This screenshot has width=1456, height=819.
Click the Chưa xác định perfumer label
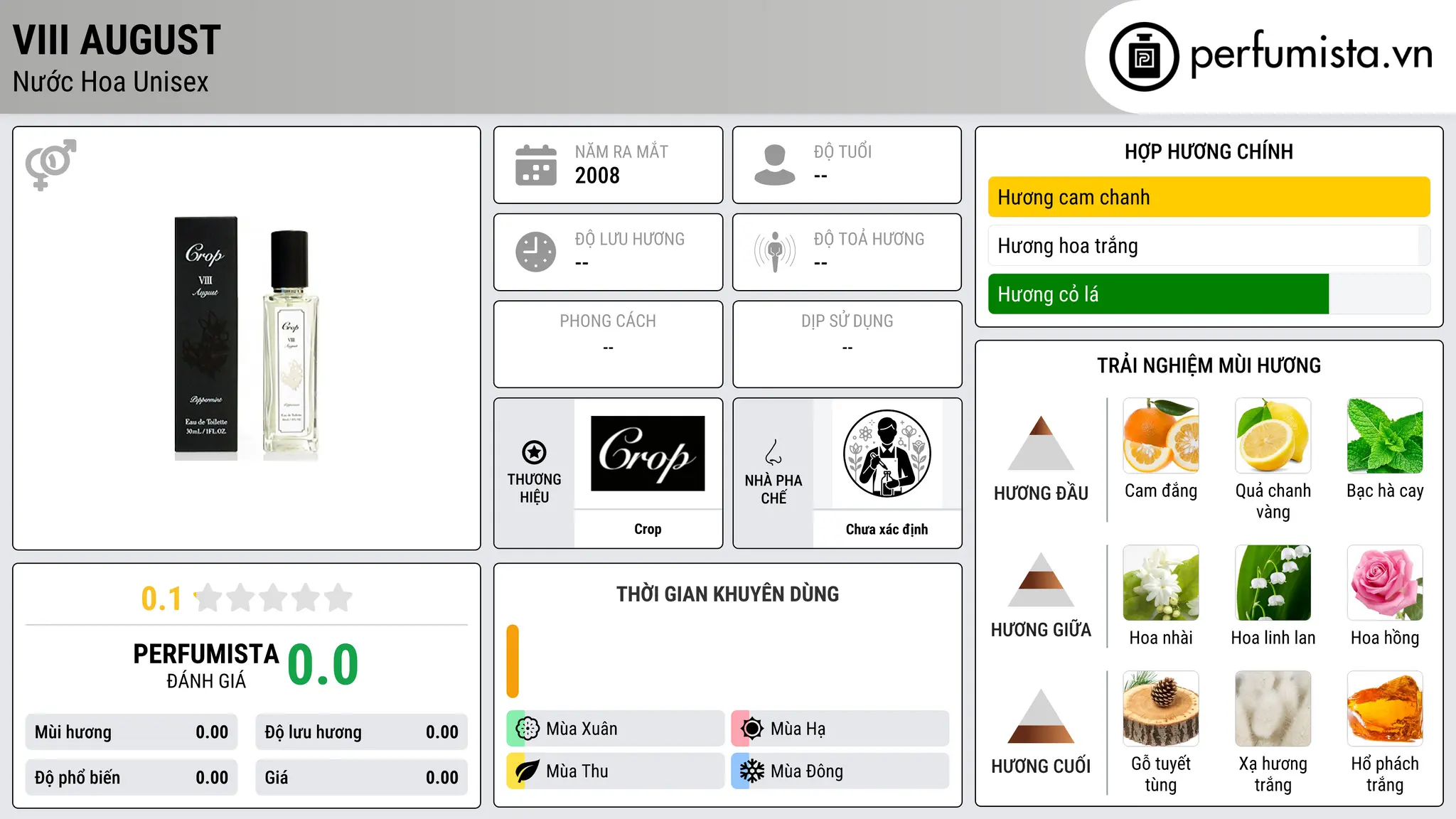[887, 529]
